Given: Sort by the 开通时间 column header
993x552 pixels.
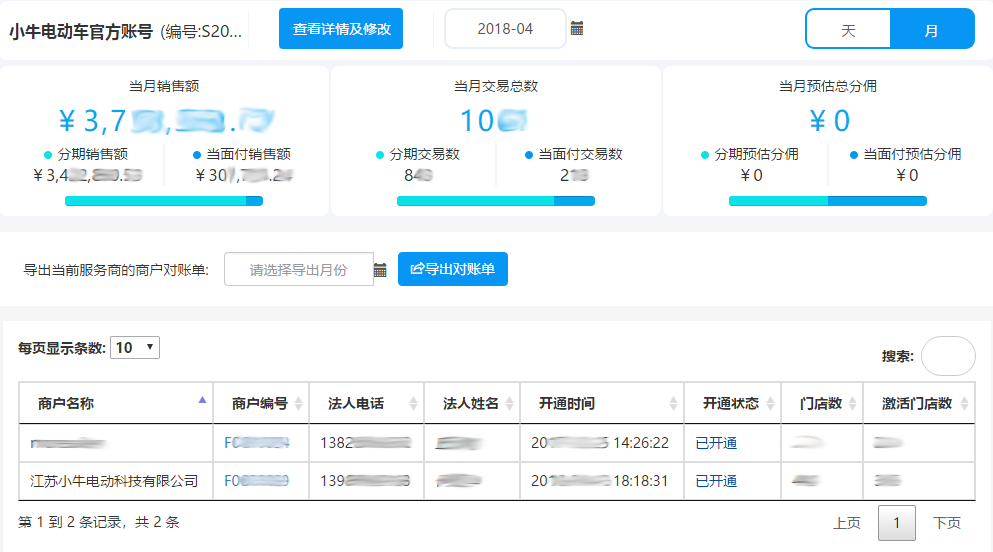Looking at the screenshot, I should [x=602, y=403].
